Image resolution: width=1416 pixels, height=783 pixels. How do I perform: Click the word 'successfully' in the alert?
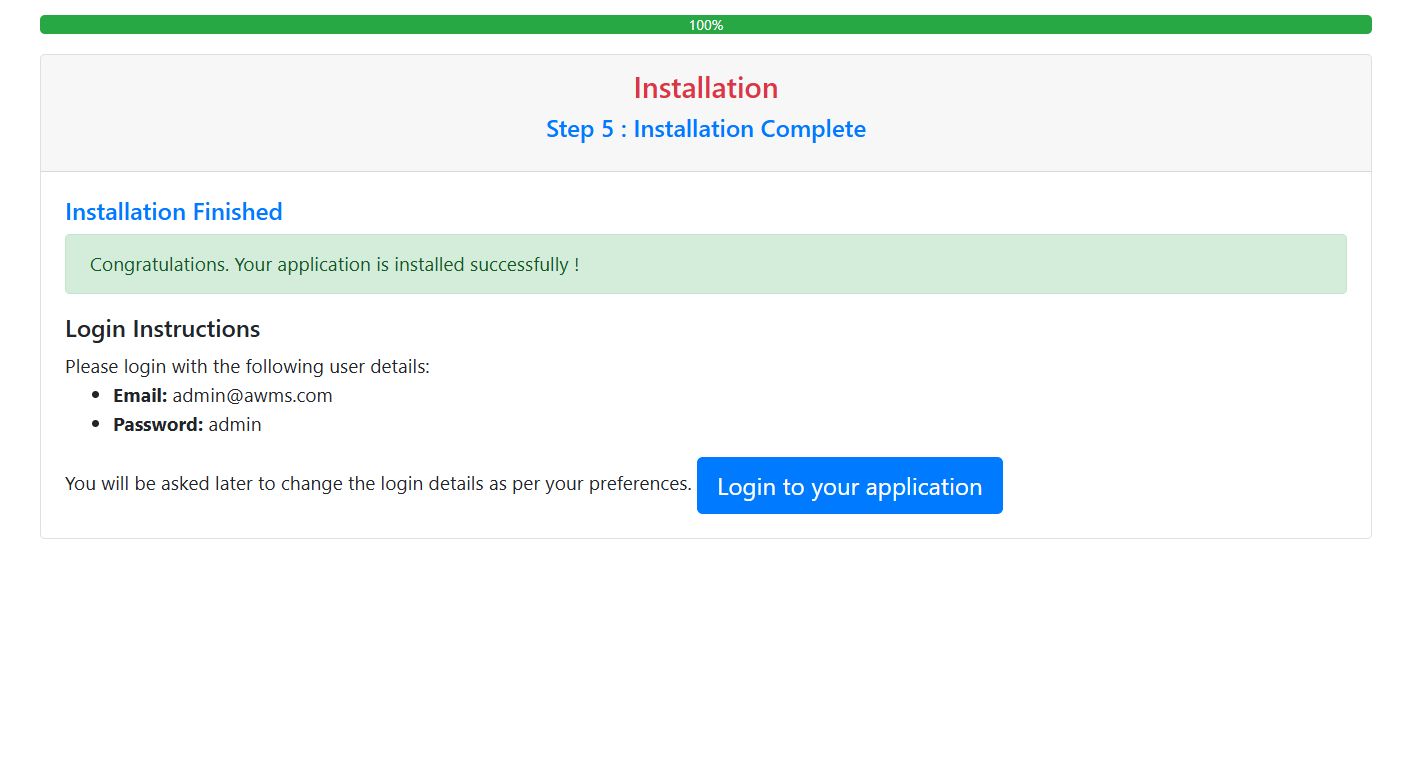click(x=515, y=265)
